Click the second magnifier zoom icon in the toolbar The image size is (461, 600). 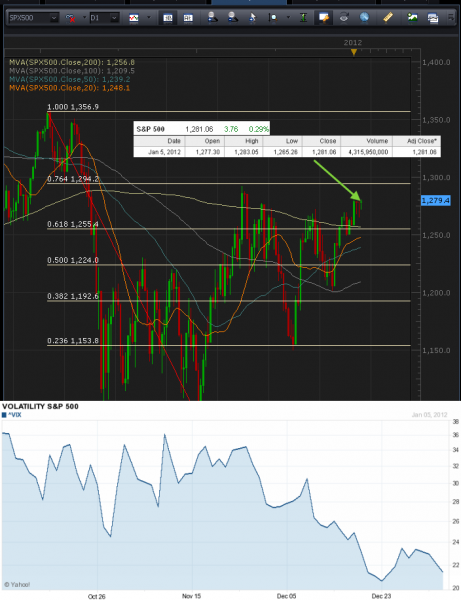point(232,17)
